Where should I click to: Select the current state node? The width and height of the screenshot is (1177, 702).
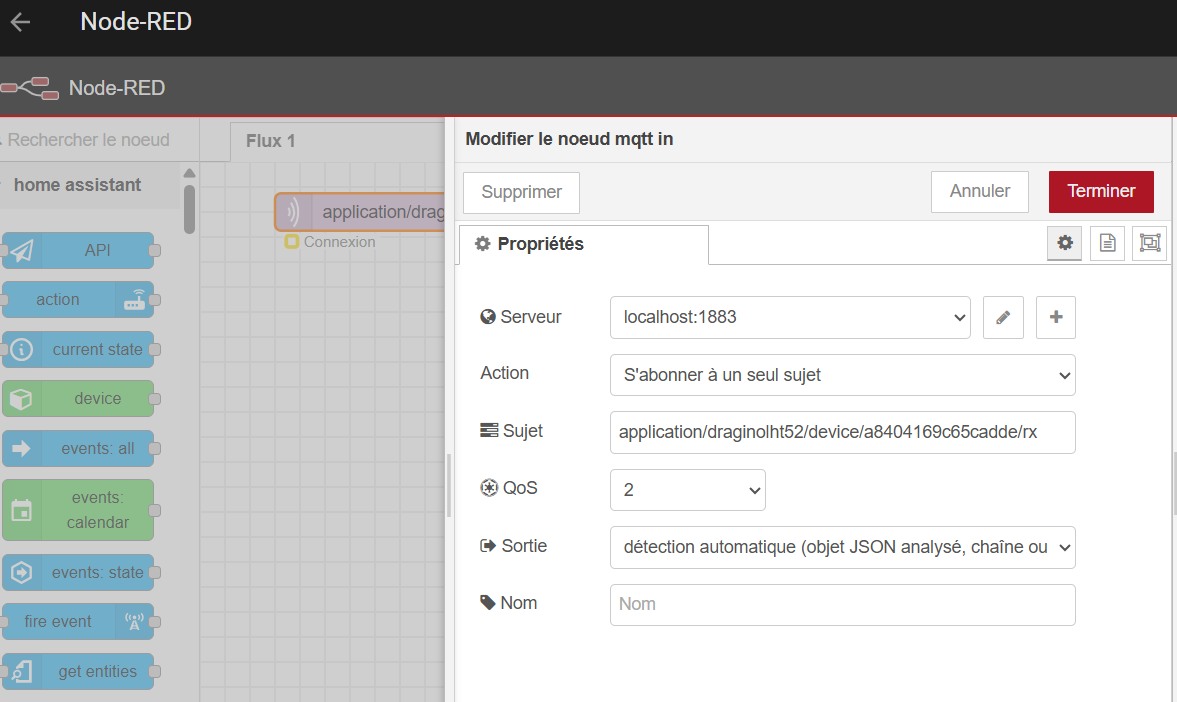(80, 350)
